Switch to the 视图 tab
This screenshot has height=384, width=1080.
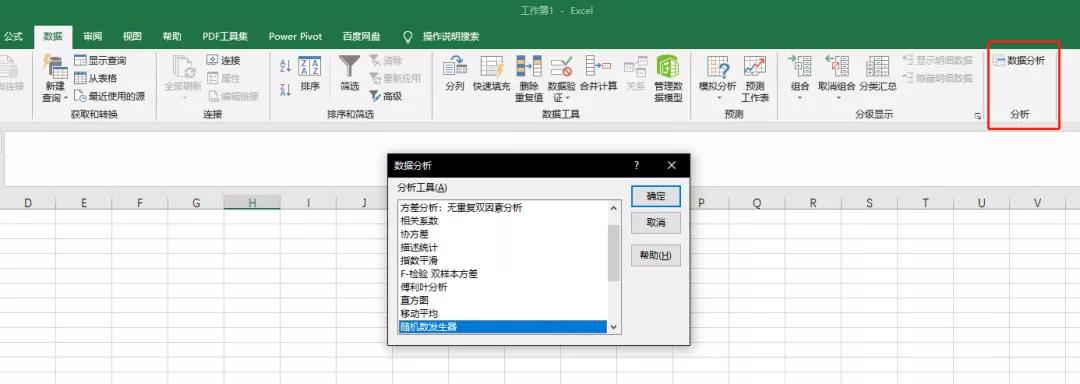click(132, 36)
